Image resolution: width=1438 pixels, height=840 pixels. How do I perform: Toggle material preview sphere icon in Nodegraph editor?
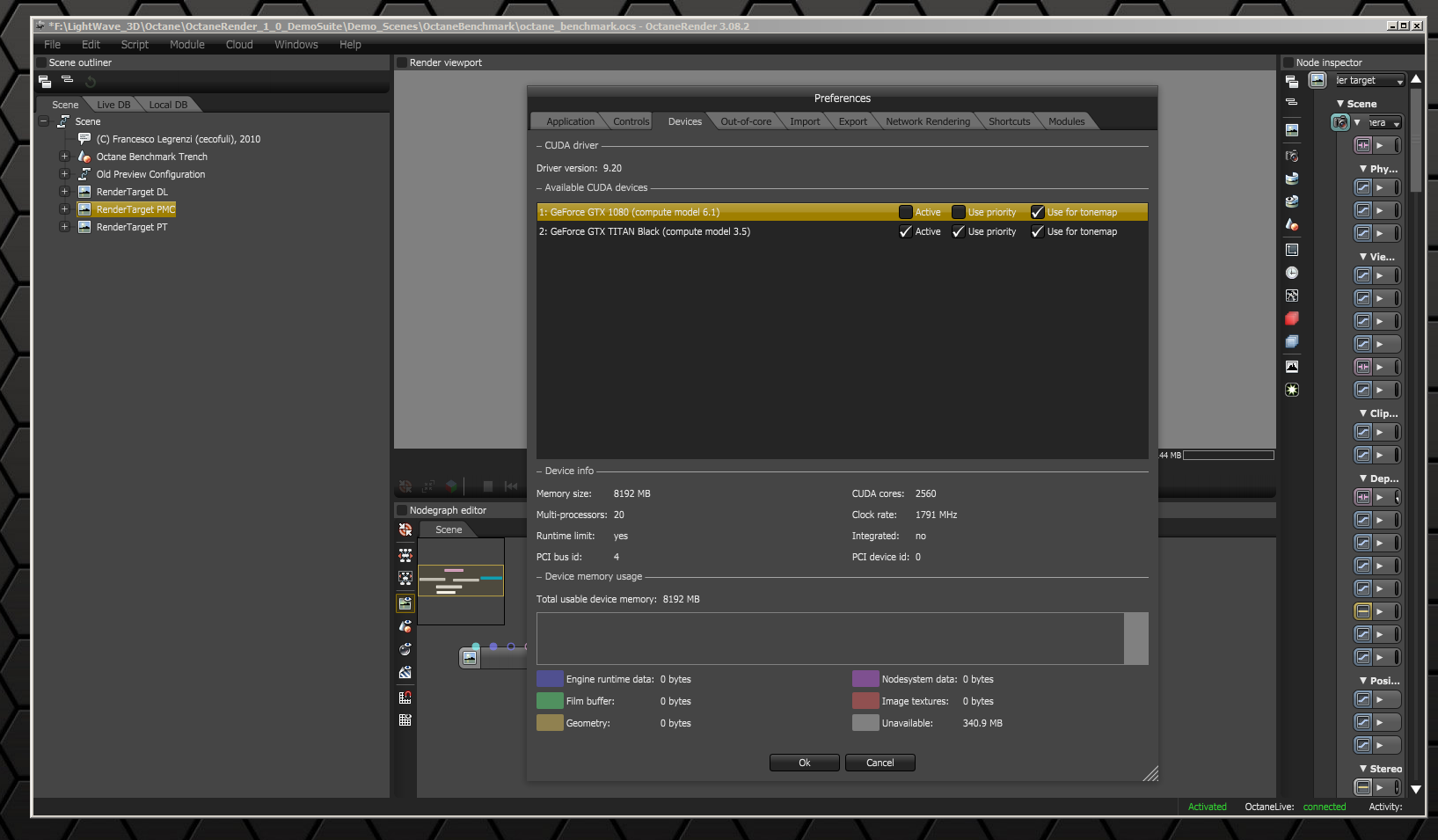pyautogui.click(x=405, y=649)
